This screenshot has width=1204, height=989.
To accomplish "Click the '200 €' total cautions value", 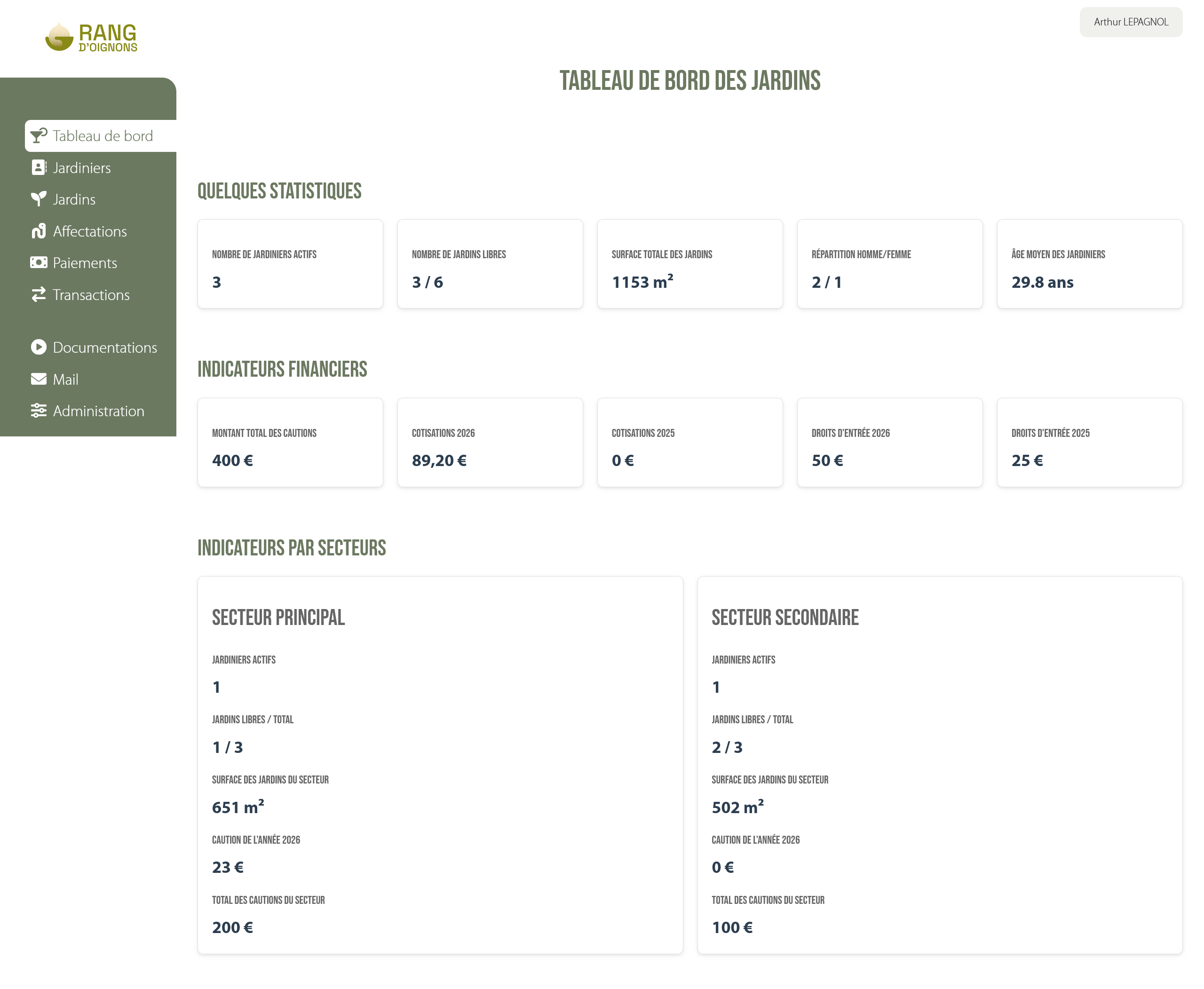I will click(x=232, y=927).
